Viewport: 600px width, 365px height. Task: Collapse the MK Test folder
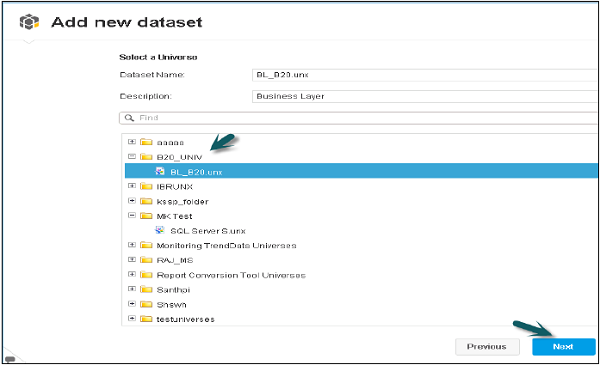point(132,215)
